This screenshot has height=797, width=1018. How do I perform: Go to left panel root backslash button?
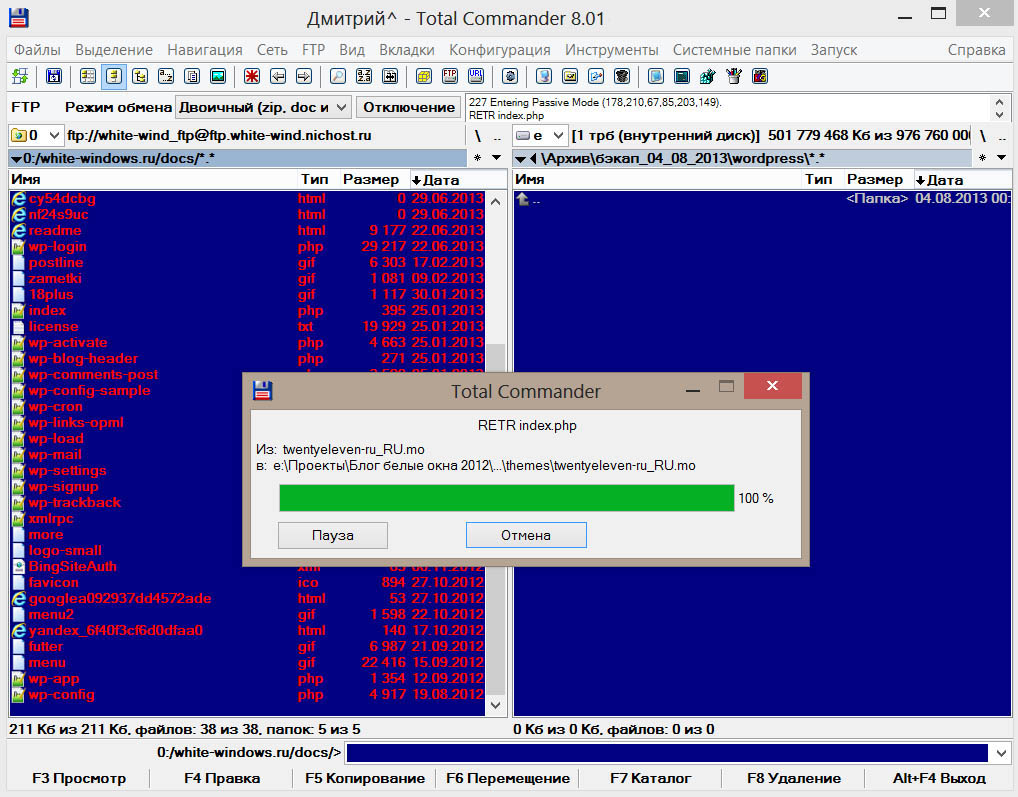coord(478,136)
